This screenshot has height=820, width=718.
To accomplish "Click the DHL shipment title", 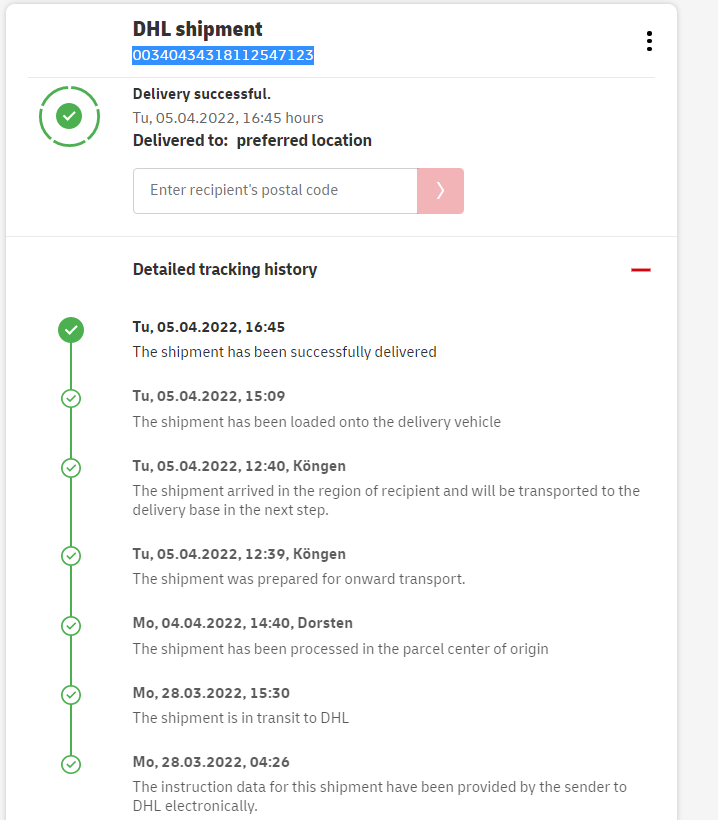I will (x=198, y=29).
